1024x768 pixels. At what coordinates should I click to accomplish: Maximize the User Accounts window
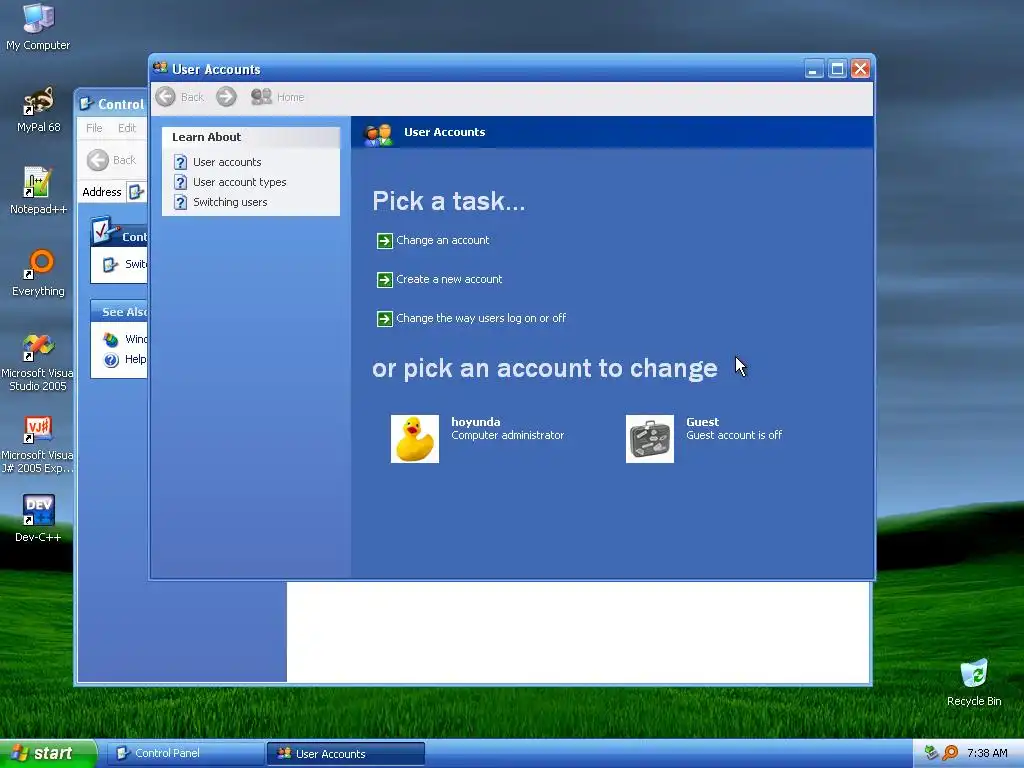click(837, 69)
